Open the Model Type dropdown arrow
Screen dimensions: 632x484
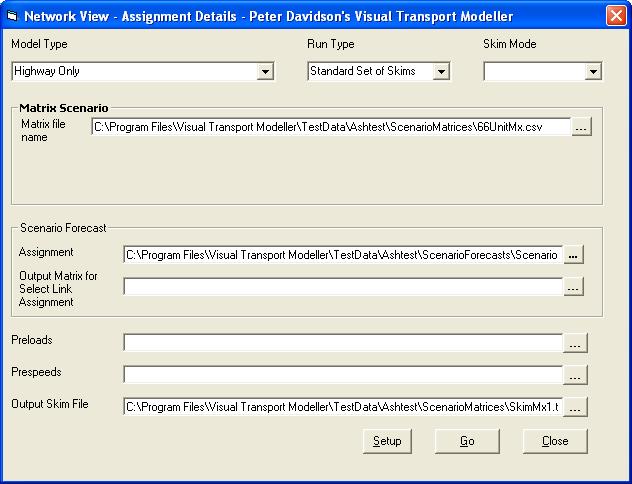tap(265, 71)
